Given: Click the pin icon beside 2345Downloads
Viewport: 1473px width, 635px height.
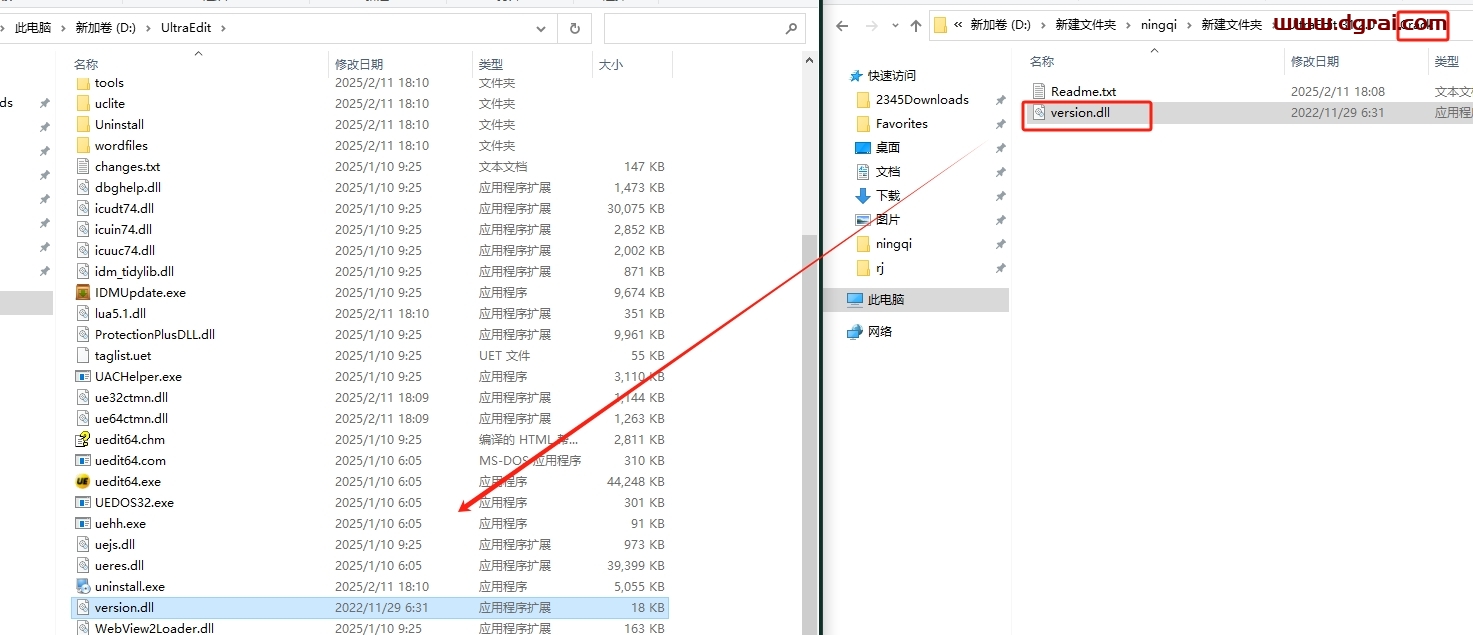Looking at the screenshot, I should click(1000, 100).
